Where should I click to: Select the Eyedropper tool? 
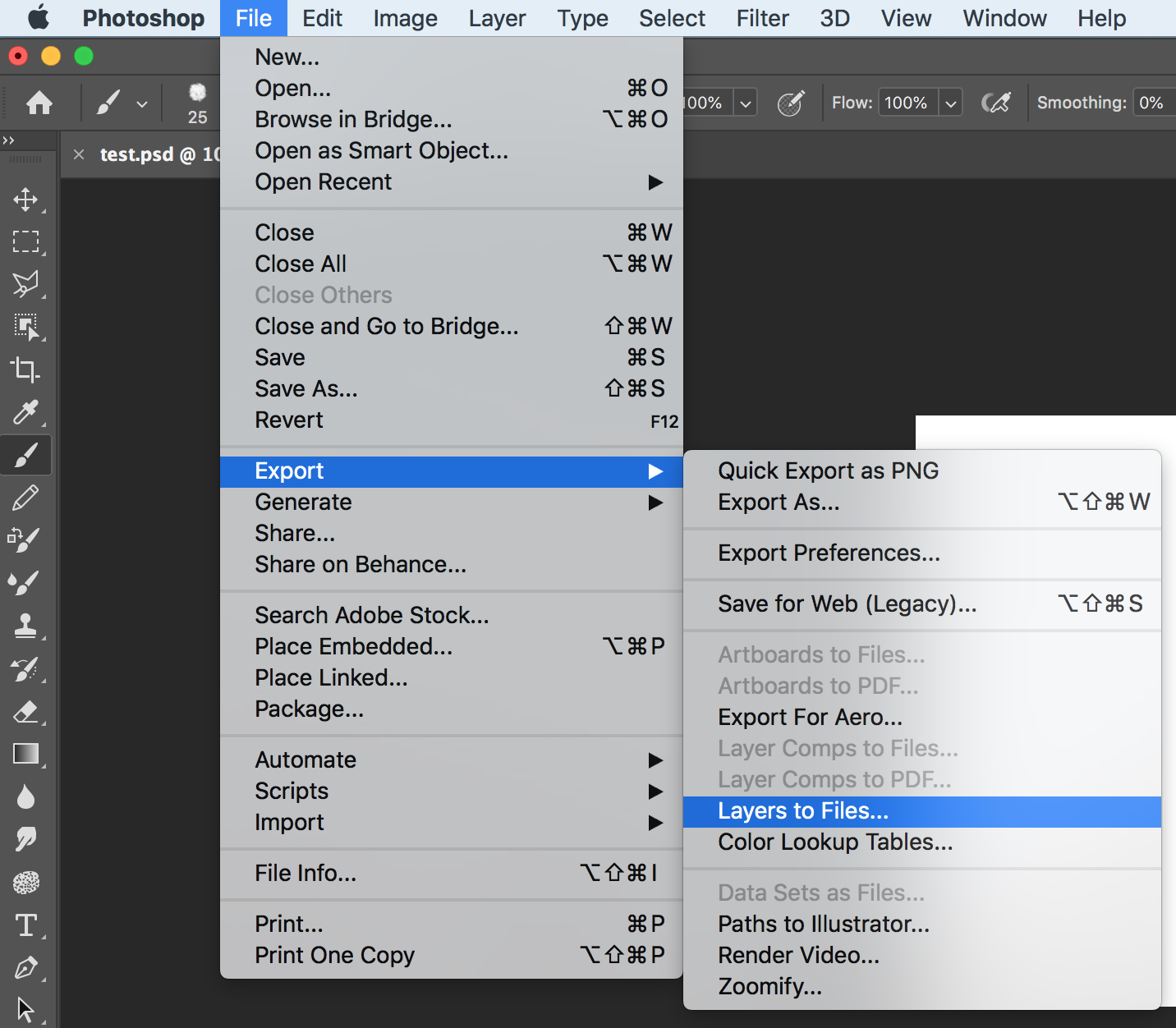coord(27,412)
